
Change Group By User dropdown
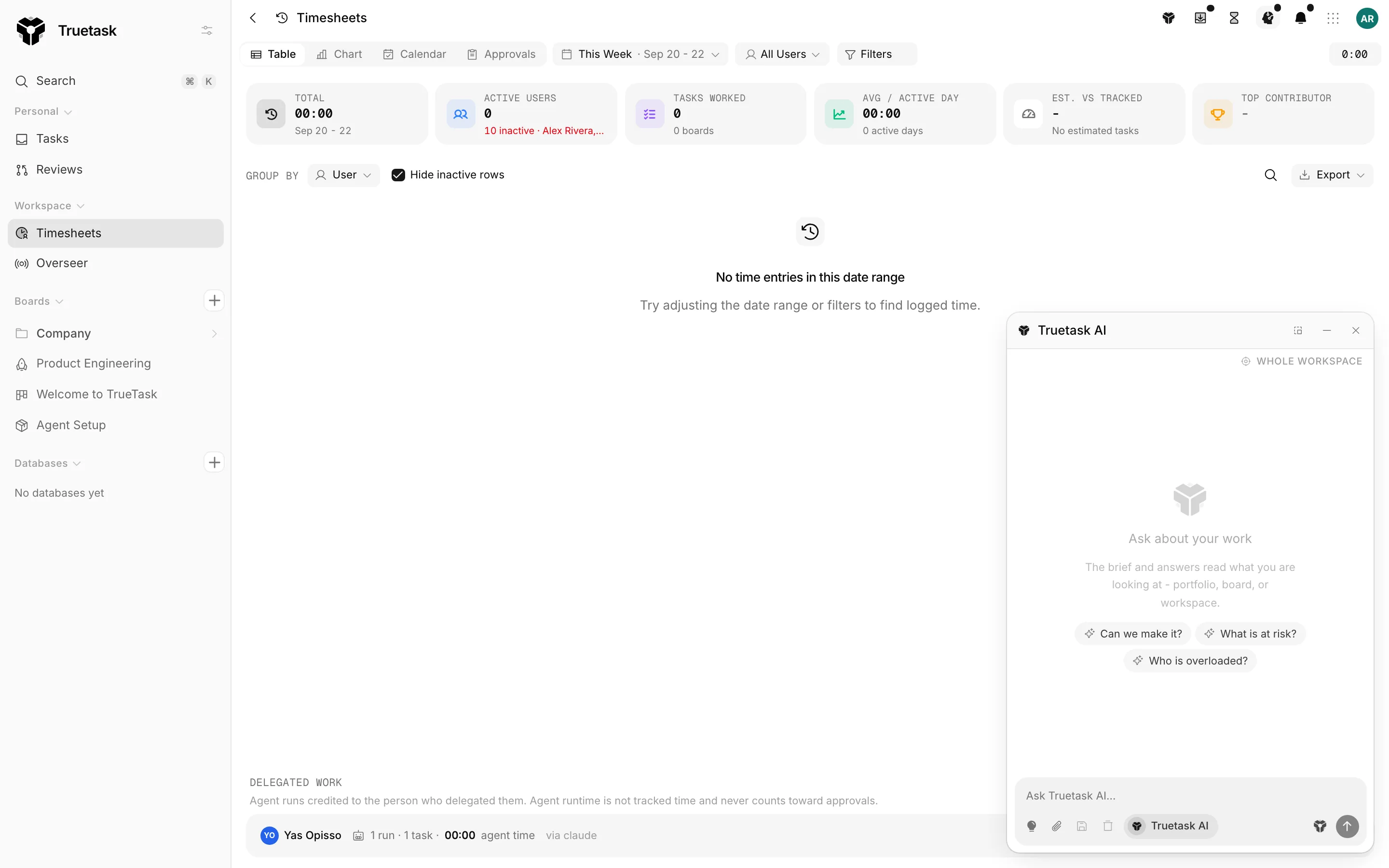(344, 175)
